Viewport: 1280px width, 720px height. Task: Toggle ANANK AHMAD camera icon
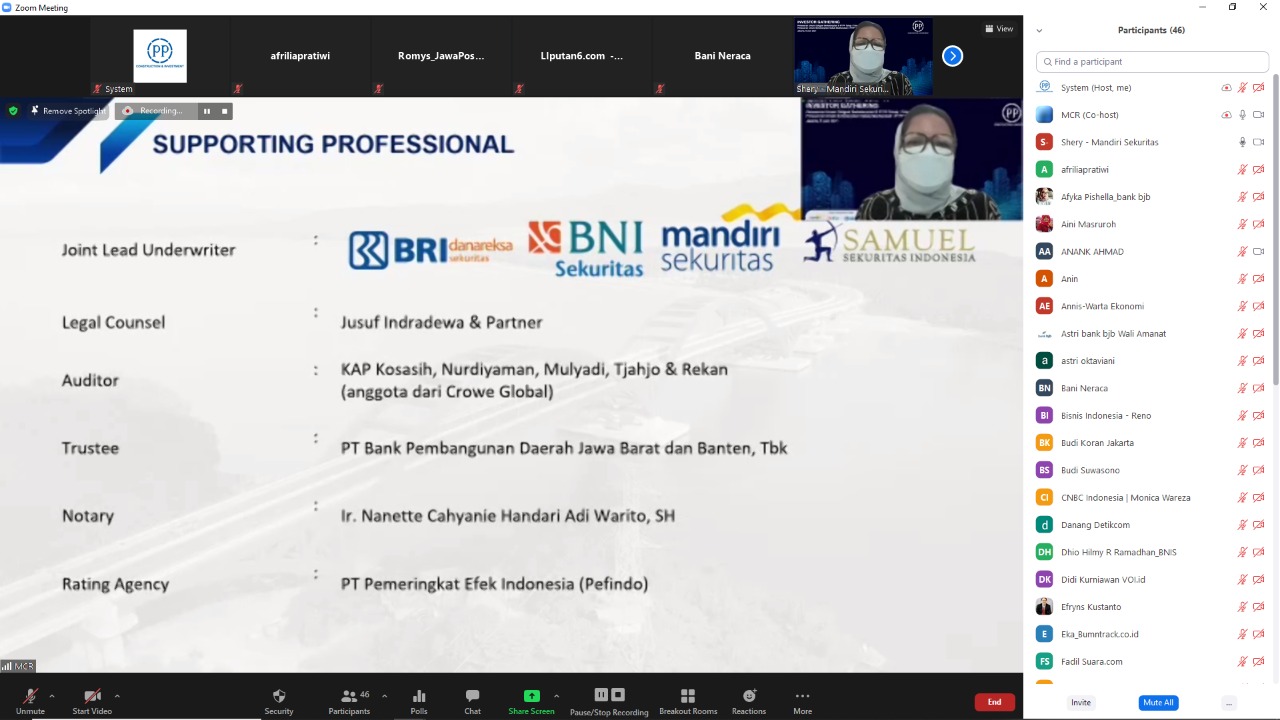click(x=1259, y=252)
